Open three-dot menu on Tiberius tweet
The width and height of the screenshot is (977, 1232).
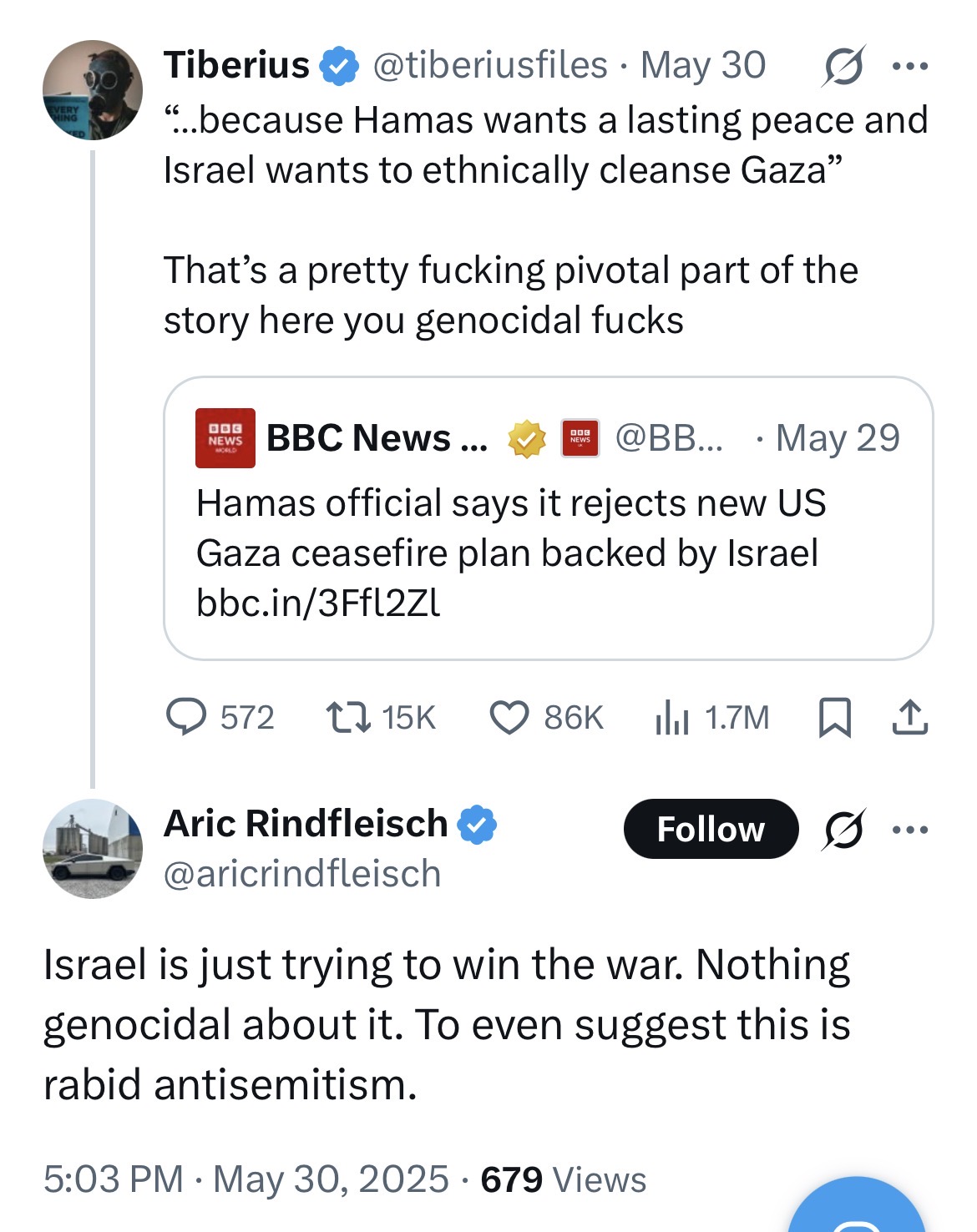(x=910, y=66)
